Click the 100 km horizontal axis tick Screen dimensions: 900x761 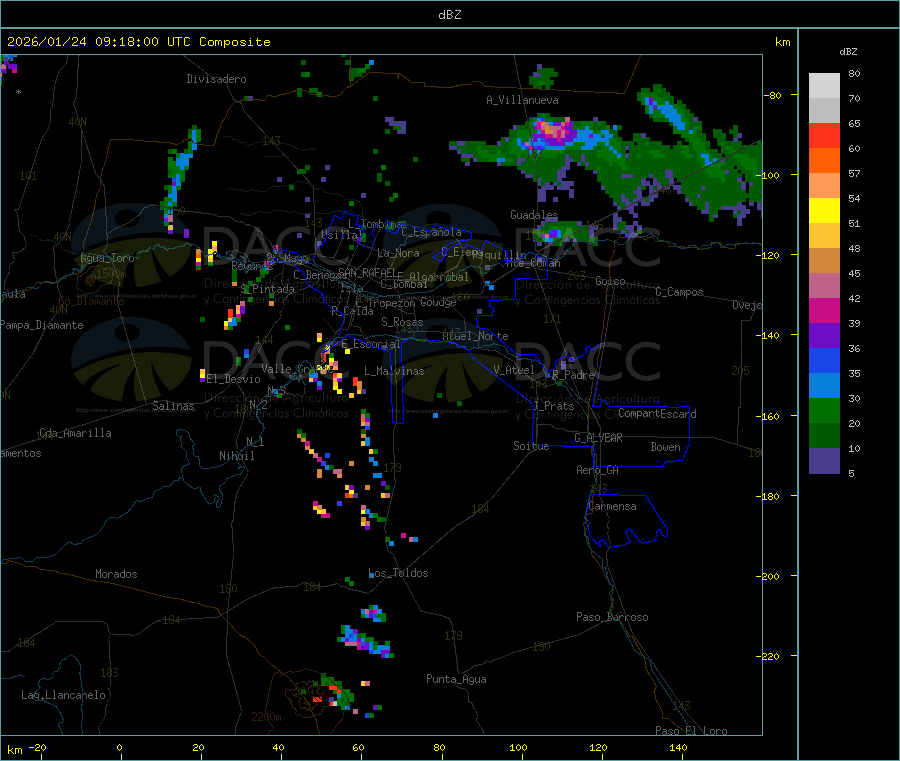click(518, 747)
